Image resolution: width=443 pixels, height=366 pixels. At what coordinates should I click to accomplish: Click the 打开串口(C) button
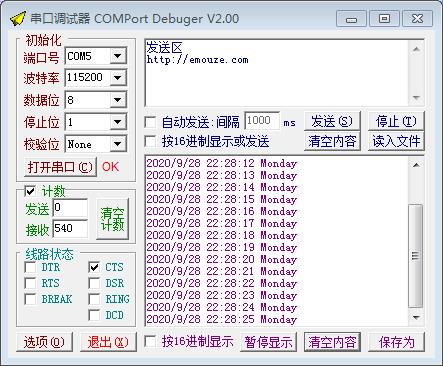pos(60,167)
